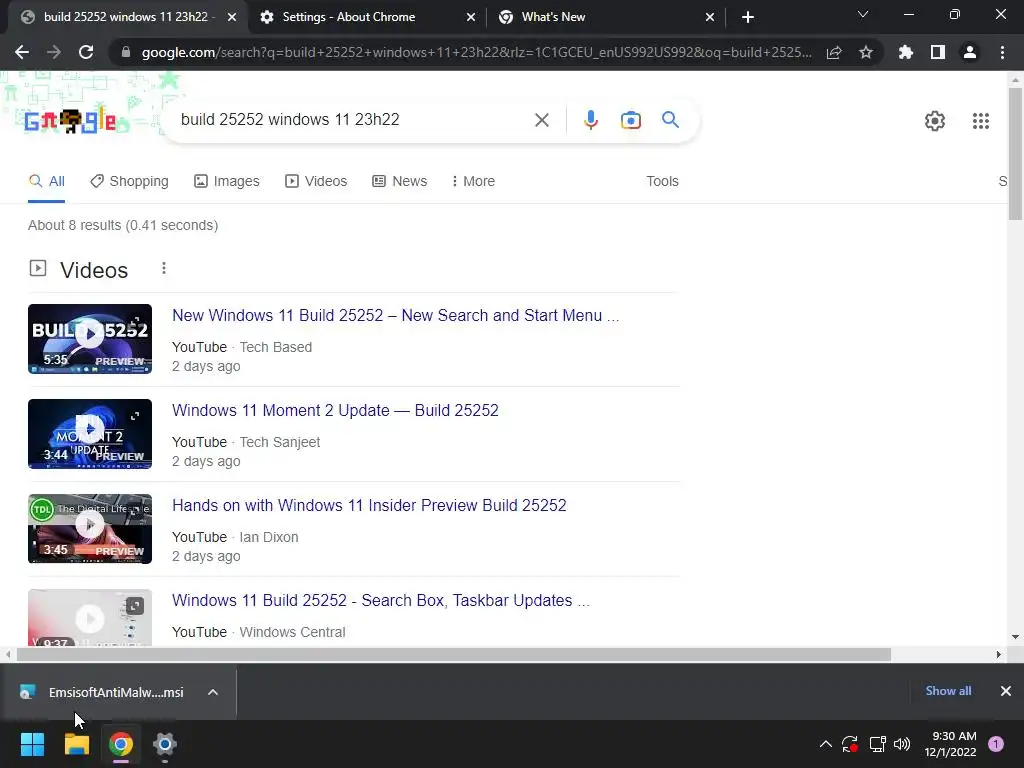Toggle Chrome side panel
Viewport: 1024px width, 768px height.
[938, 52]
